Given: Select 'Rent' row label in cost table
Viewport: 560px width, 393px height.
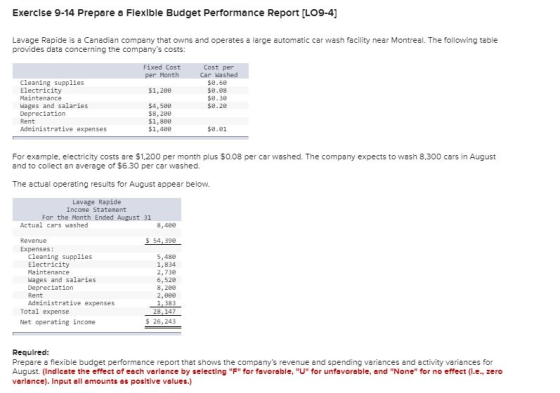Looking at the screenshot, I should 28,121.
